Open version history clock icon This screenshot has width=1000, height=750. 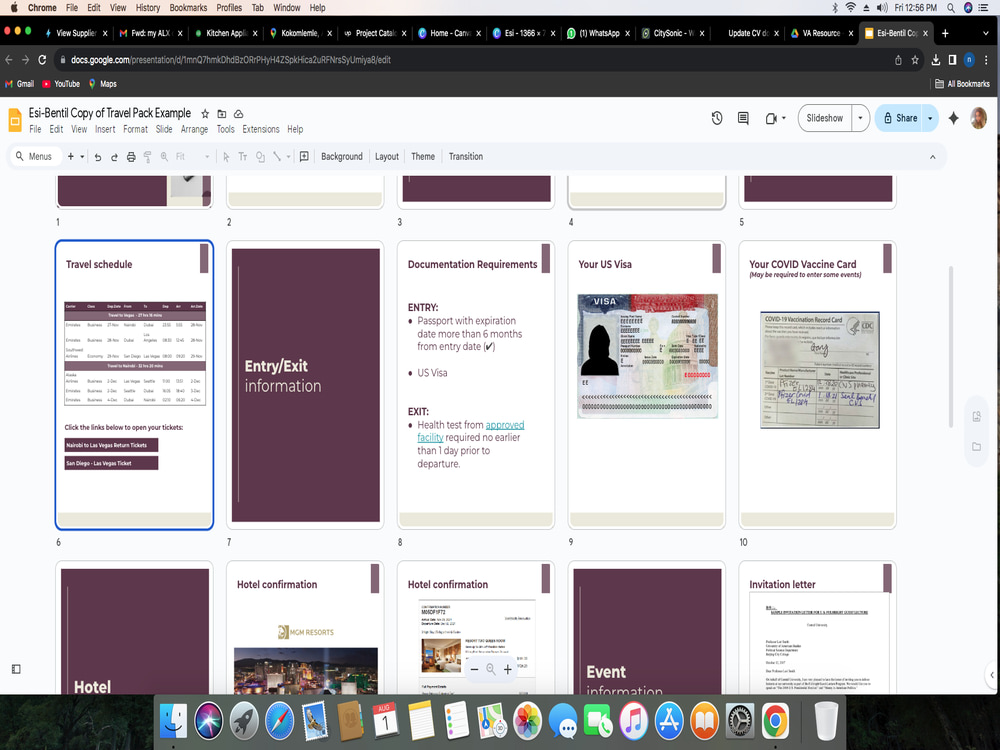point(717,119)
